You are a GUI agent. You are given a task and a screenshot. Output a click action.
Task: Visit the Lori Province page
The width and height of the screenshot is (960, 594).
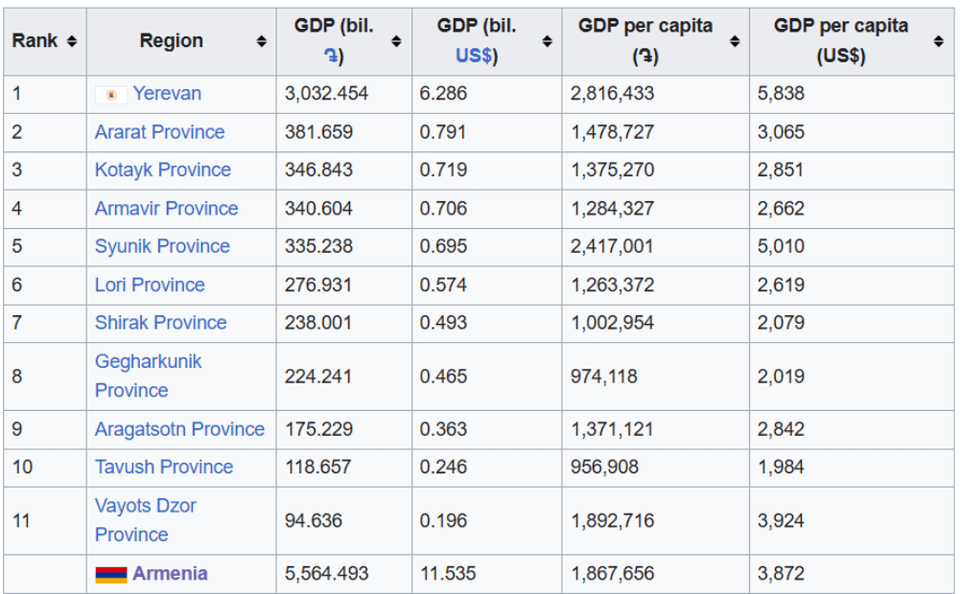pos(150,285)
